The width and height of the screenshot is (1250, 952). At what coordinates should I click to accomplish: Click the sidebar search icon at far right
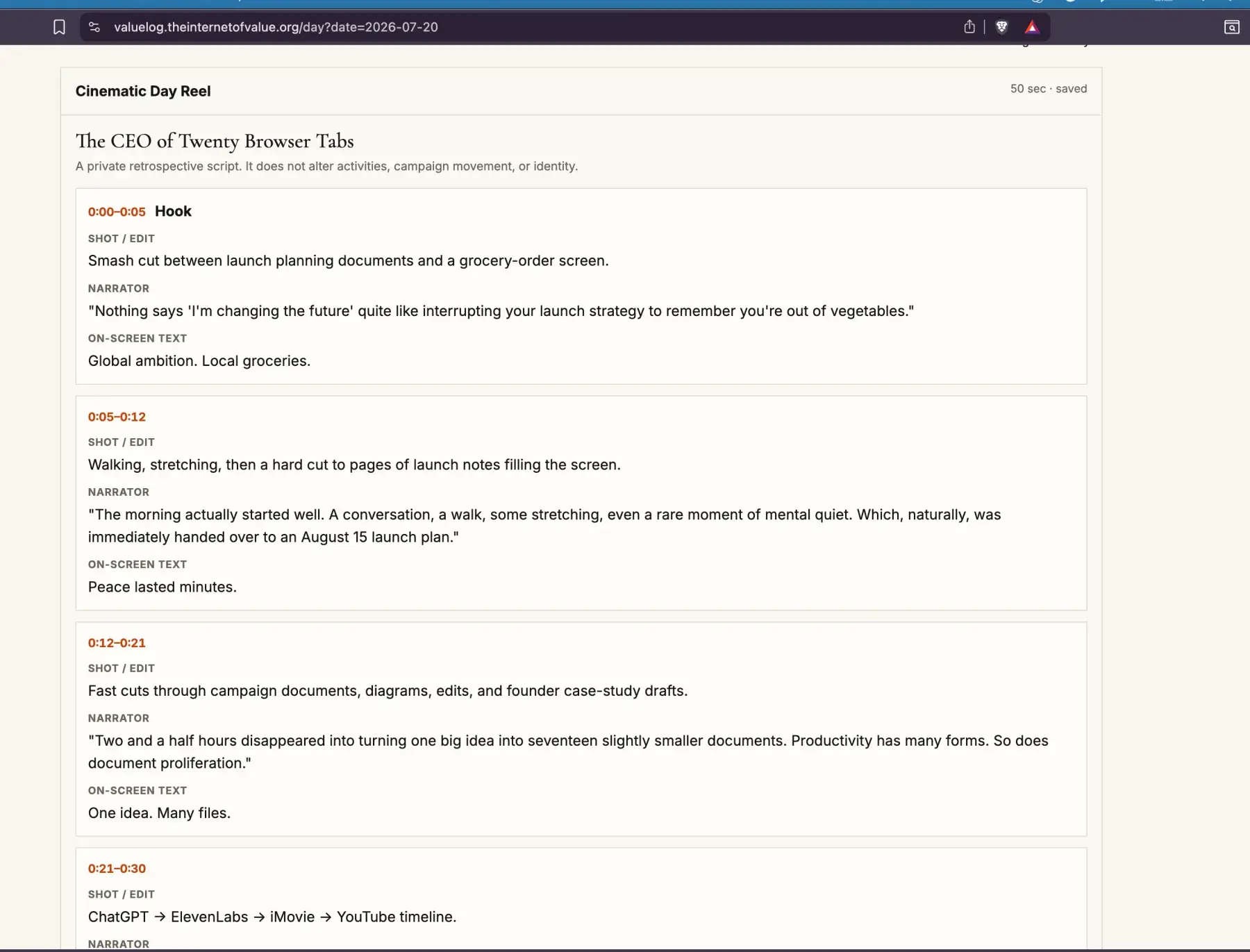[1231, 27]
